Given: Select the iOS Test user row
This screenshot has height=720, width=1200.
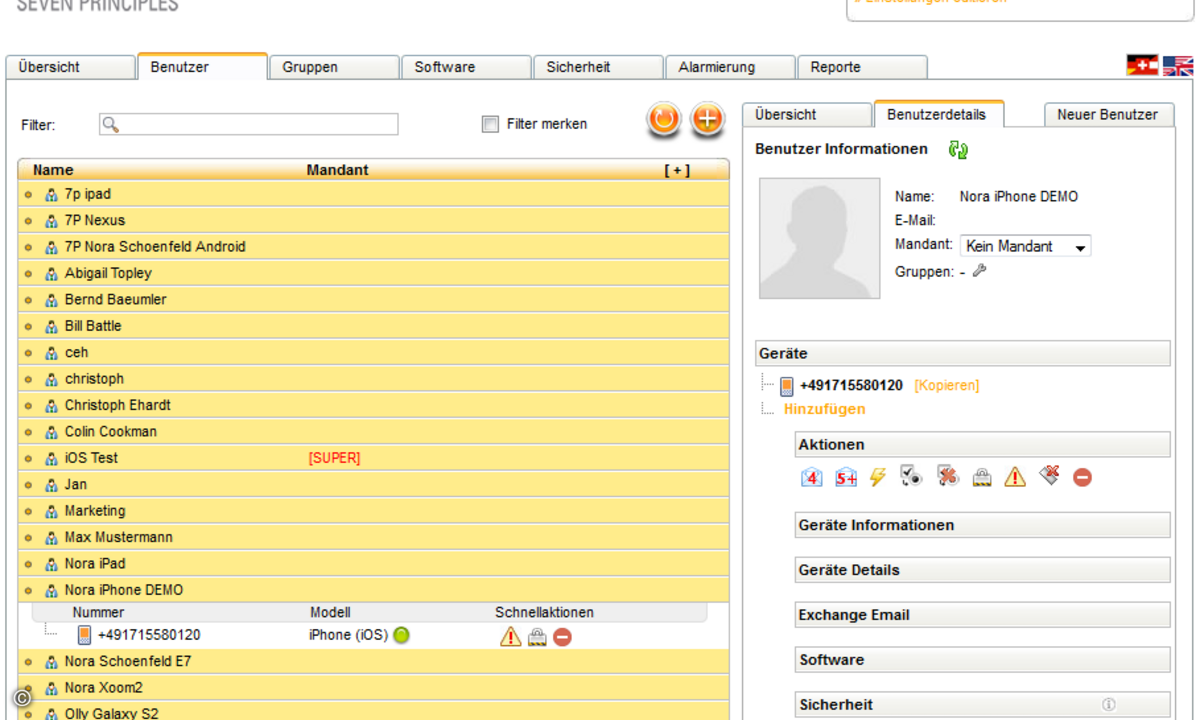Looking at the screenshot, I should click(x=374, y=458).
